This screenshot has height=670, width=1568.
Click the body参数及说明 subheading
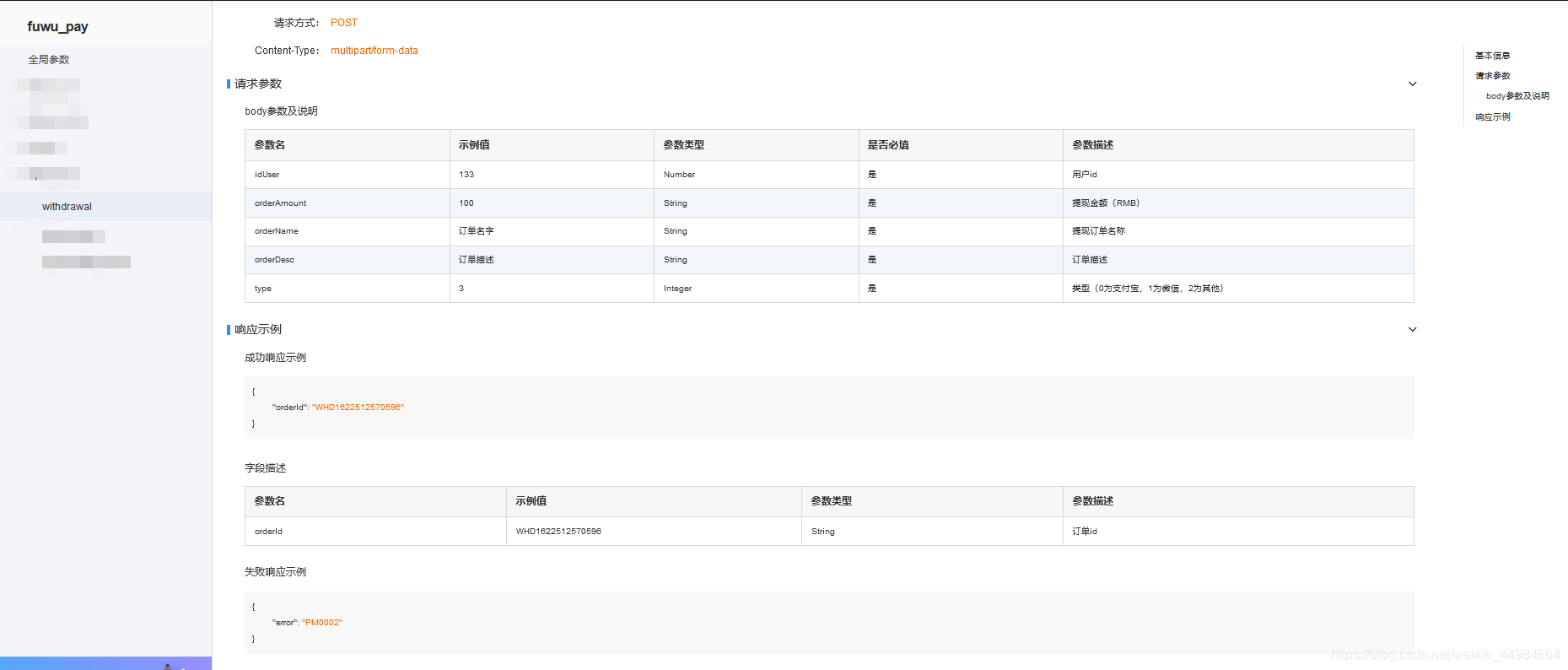tap(281, 111)
